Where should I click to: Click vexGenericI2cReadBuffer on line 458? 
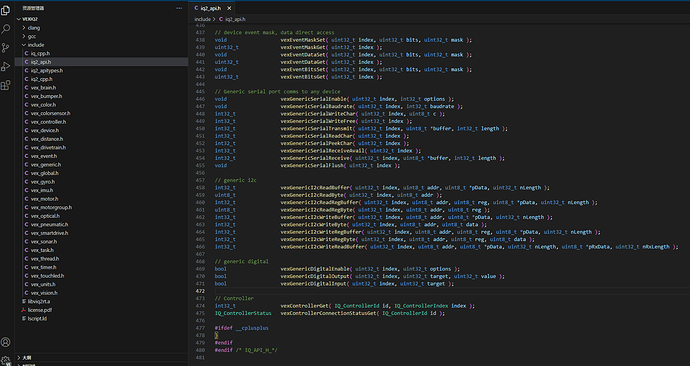pyautogui.click(x=315, y=187)
